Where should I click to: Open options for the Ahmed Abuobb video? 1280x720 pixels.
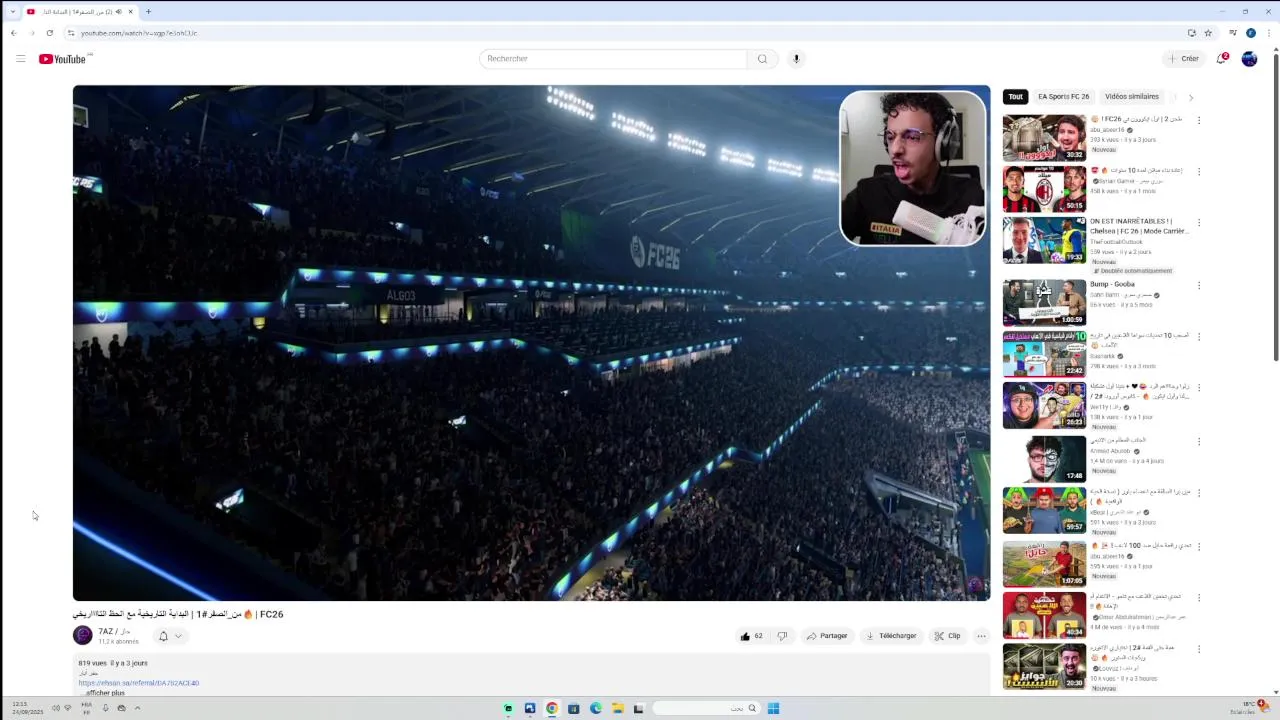[1199, 441]
